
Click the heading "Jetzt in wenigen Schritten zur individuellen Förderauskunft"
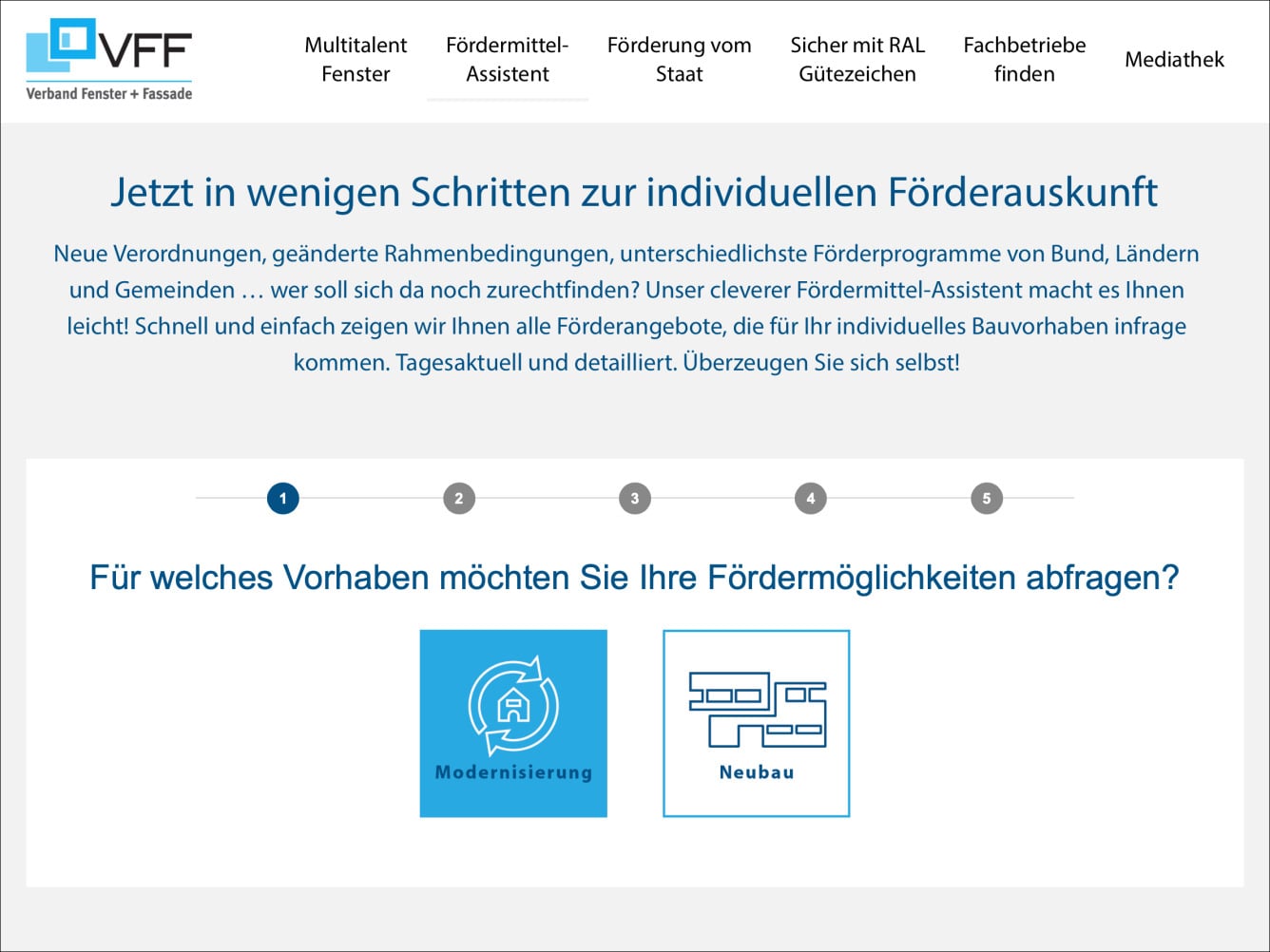634,192
